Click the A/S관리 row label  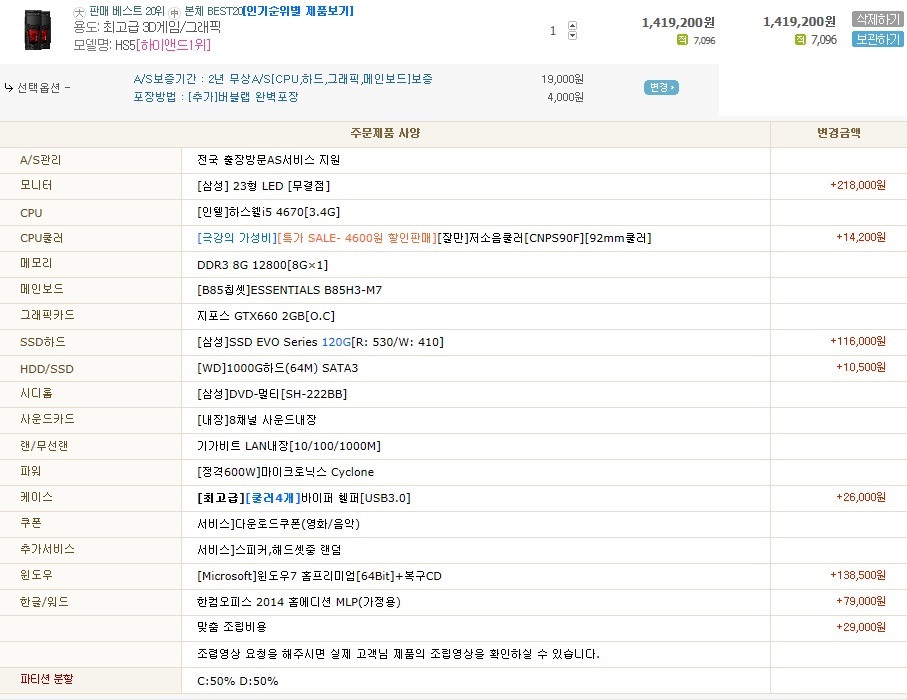40,160
